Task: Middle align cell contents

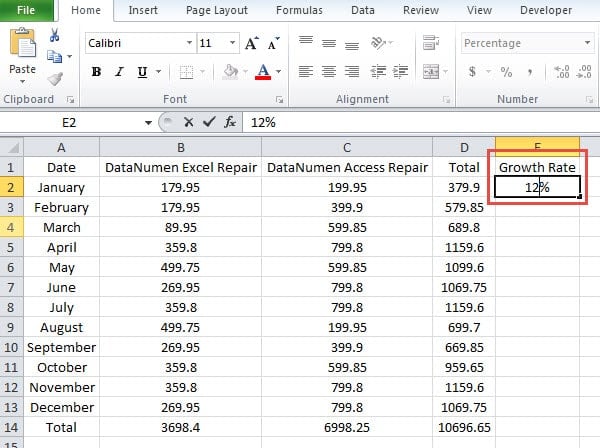Action: (329, 43)
